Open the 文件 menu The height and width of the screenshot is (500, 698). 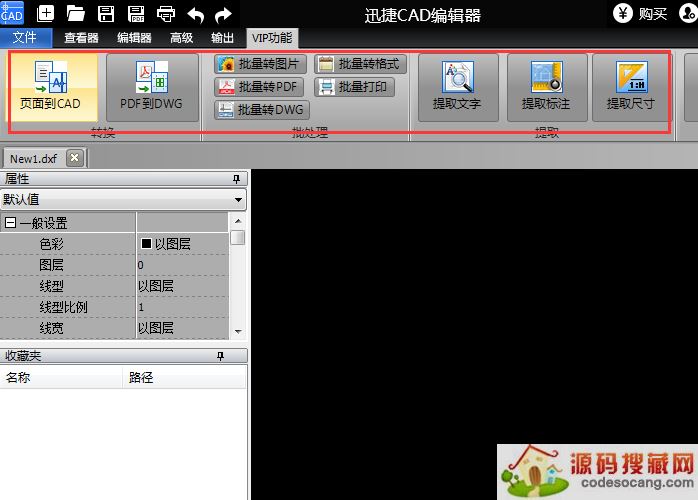[x=25, y=38]
